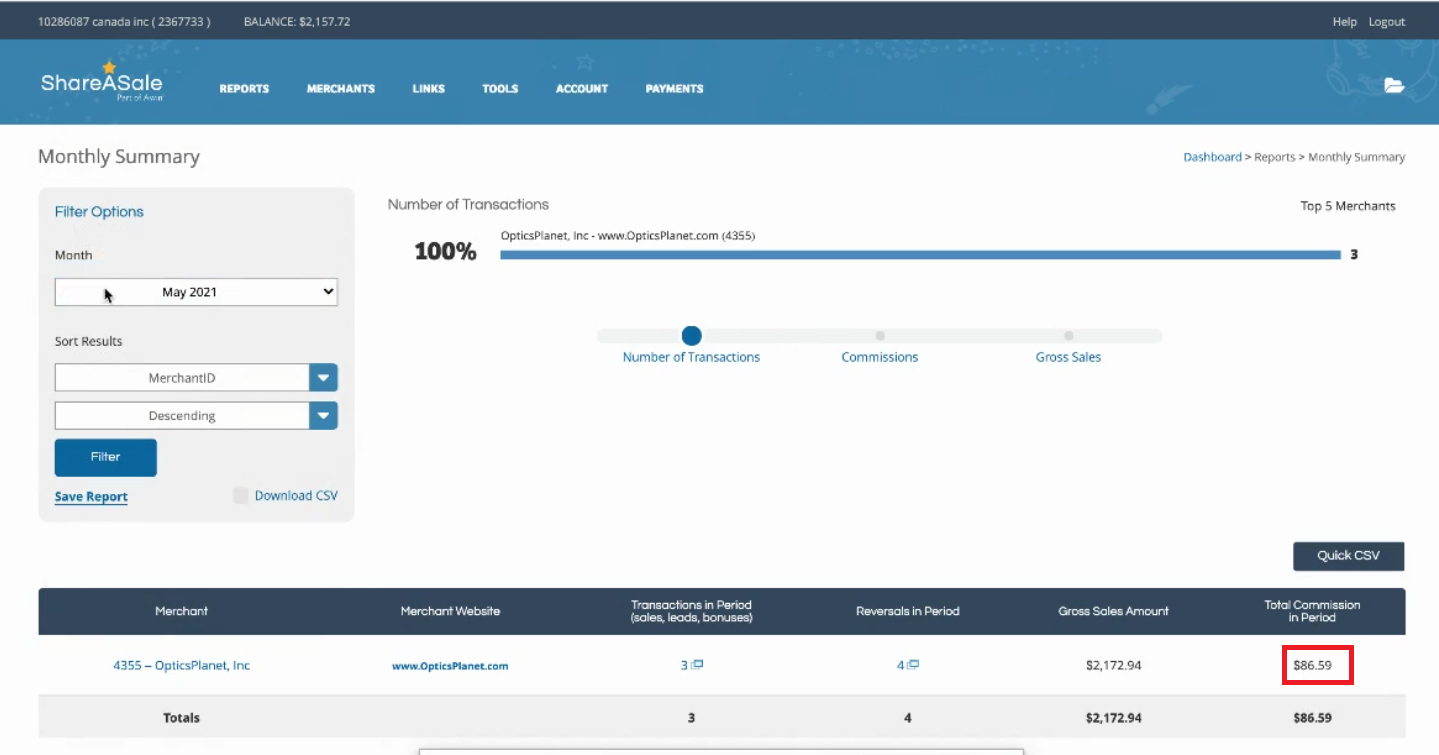
Task: Open the Reports menu
Action: 244,89
